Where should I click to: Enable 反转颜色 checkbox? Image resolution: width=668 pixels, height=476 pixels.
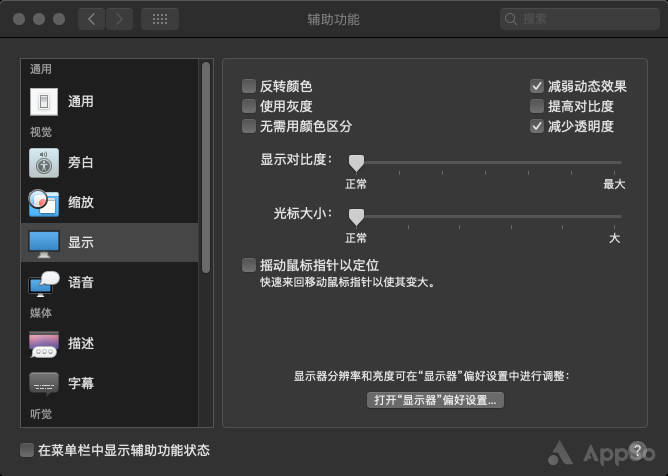pyautogui.click(x=249, y=86)
